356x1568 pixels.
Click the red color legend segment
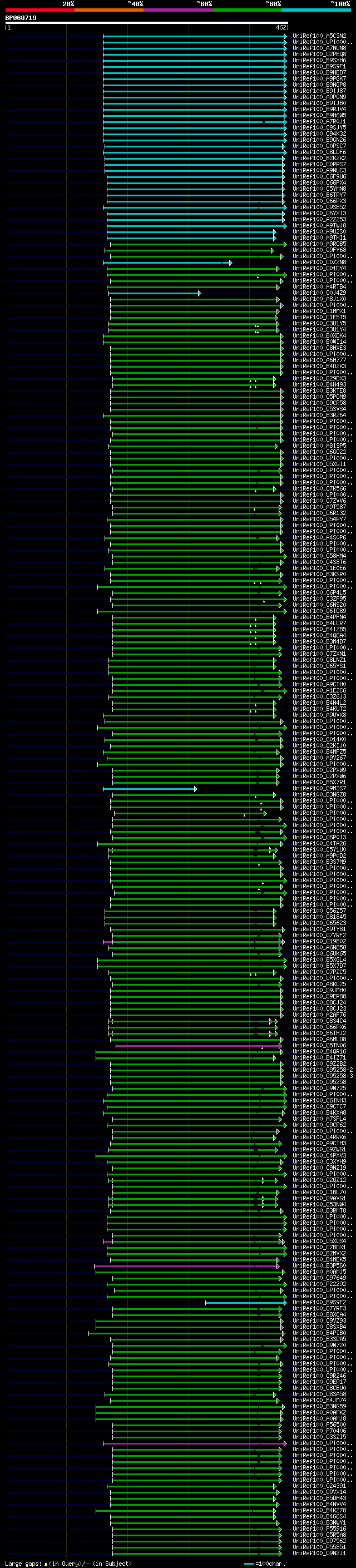[x=39, y=10]
